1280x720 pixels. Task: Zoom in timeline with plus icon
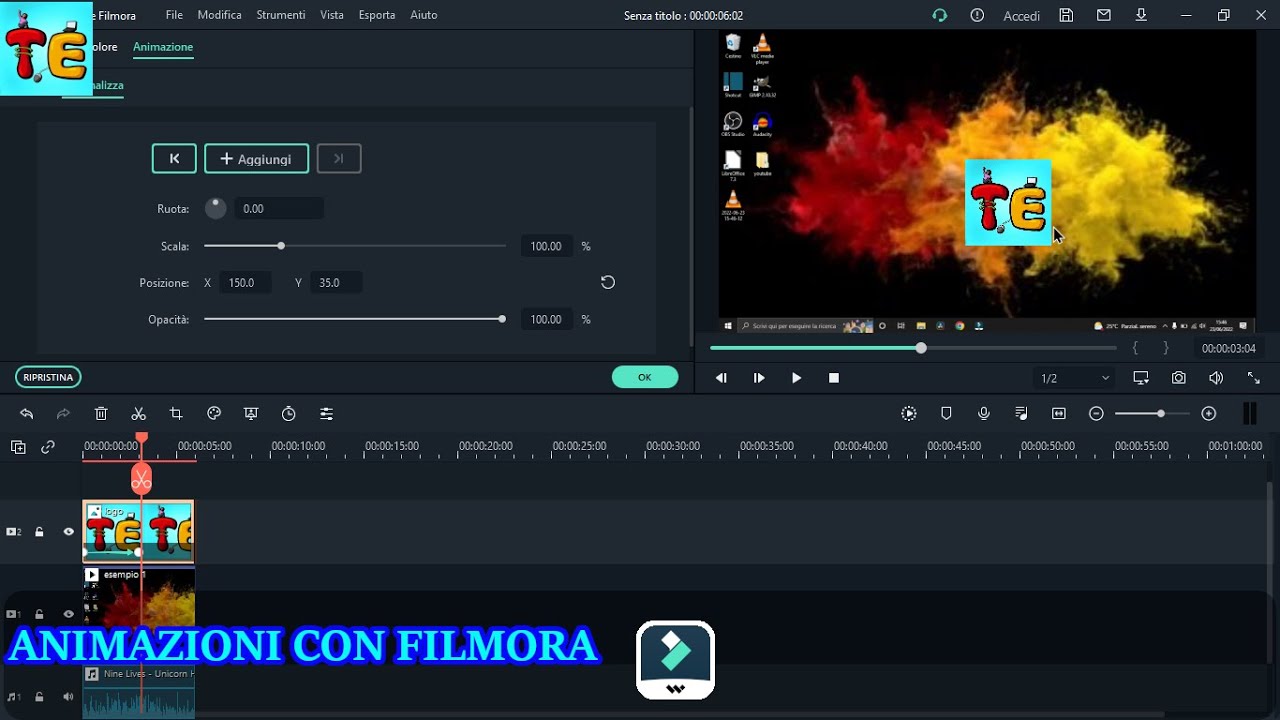pos(1209,414)
